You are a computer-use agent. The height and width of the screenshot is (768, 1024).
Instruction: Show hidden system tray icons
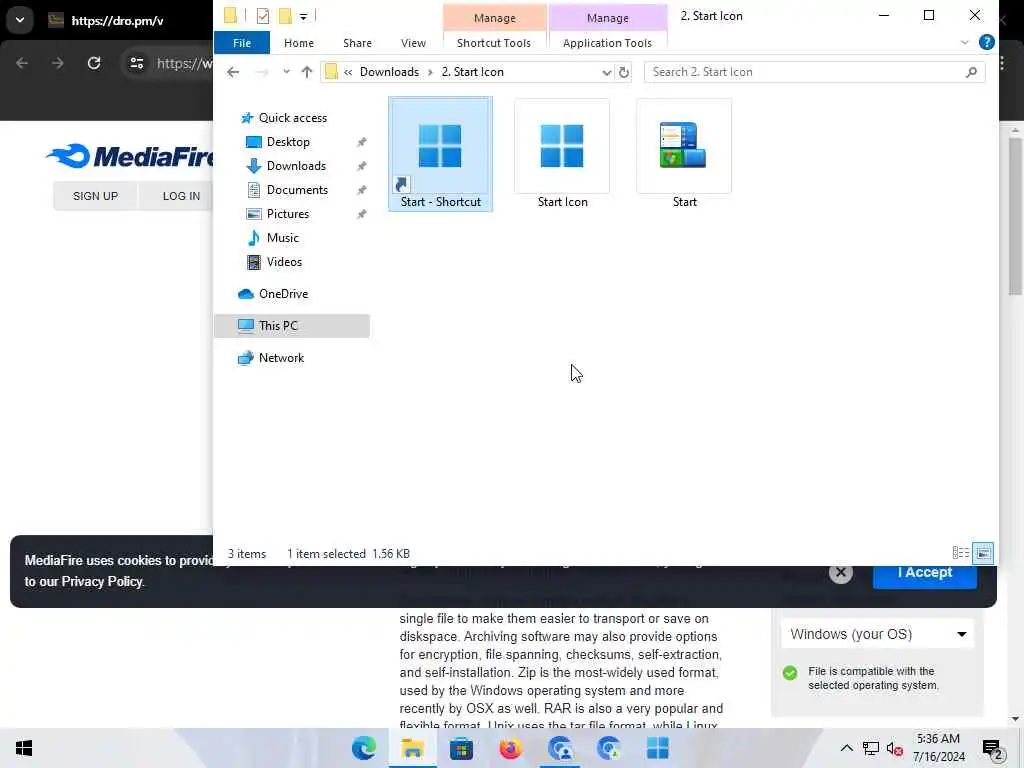(846, 748)
